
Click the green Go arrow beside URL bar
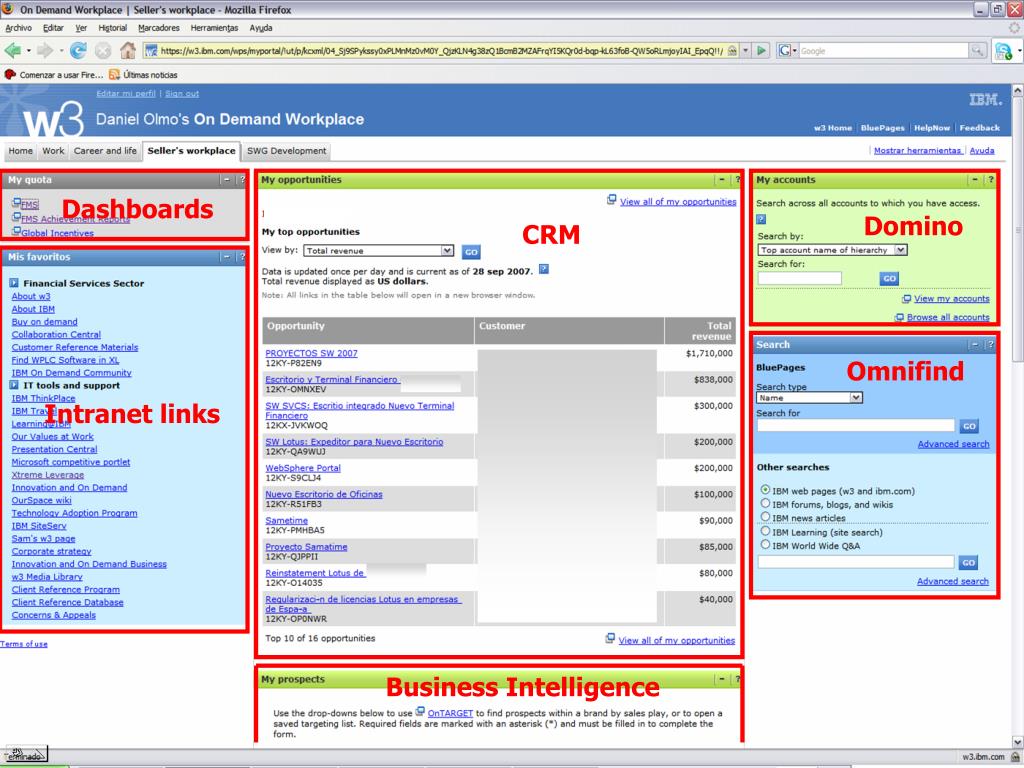761,50
